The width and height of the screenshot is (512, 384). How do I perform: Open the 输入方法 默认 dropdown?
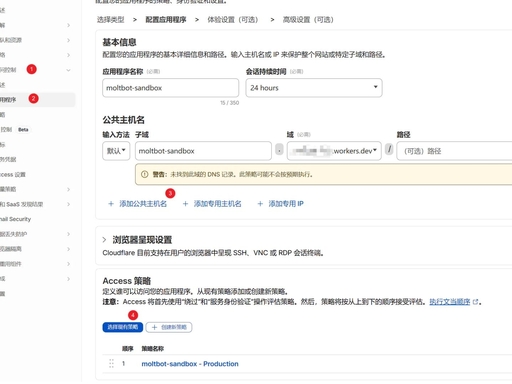[116, 151]
